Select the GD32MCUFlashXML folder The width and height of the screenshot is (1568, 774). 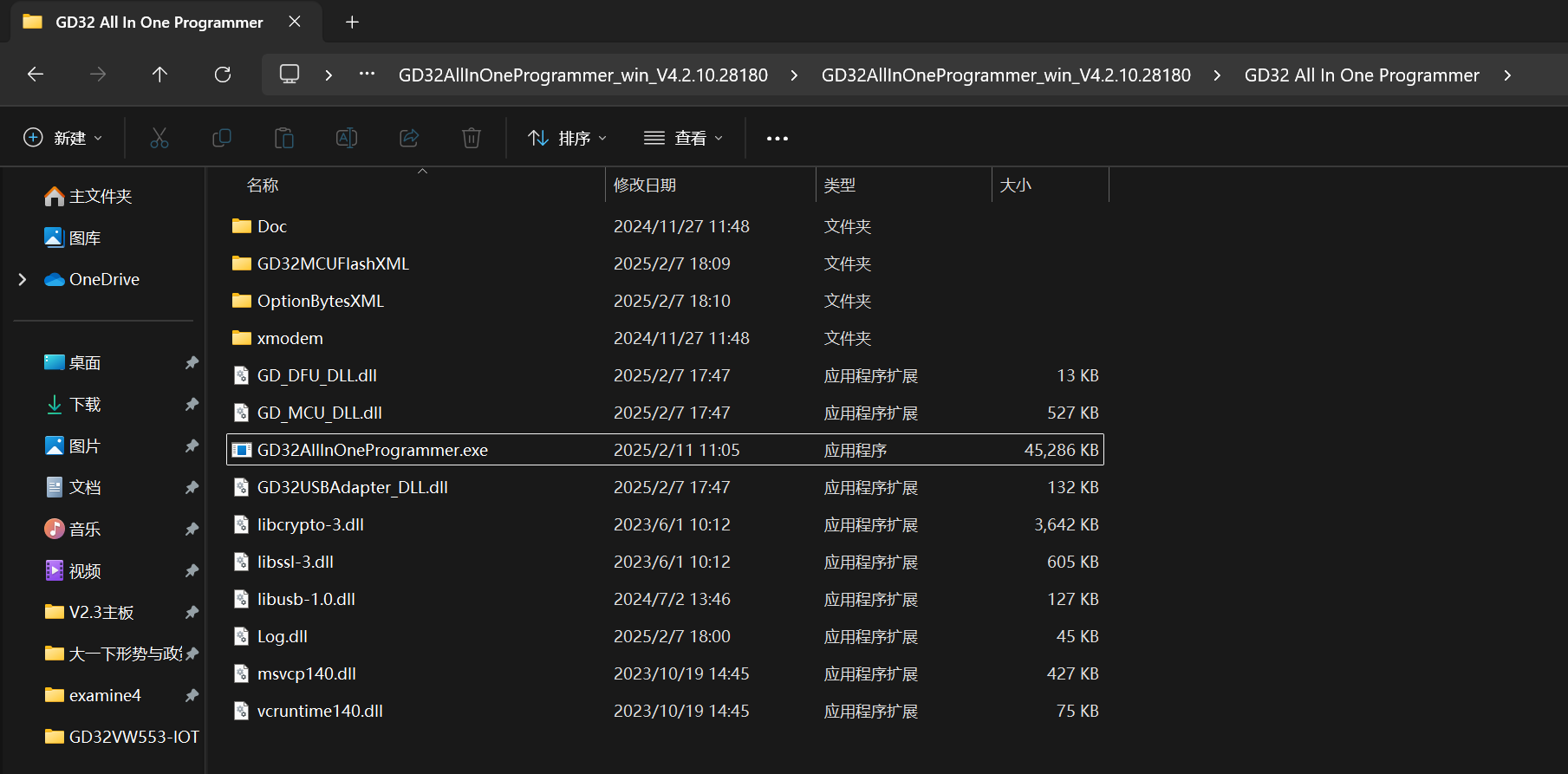(665, 263)
